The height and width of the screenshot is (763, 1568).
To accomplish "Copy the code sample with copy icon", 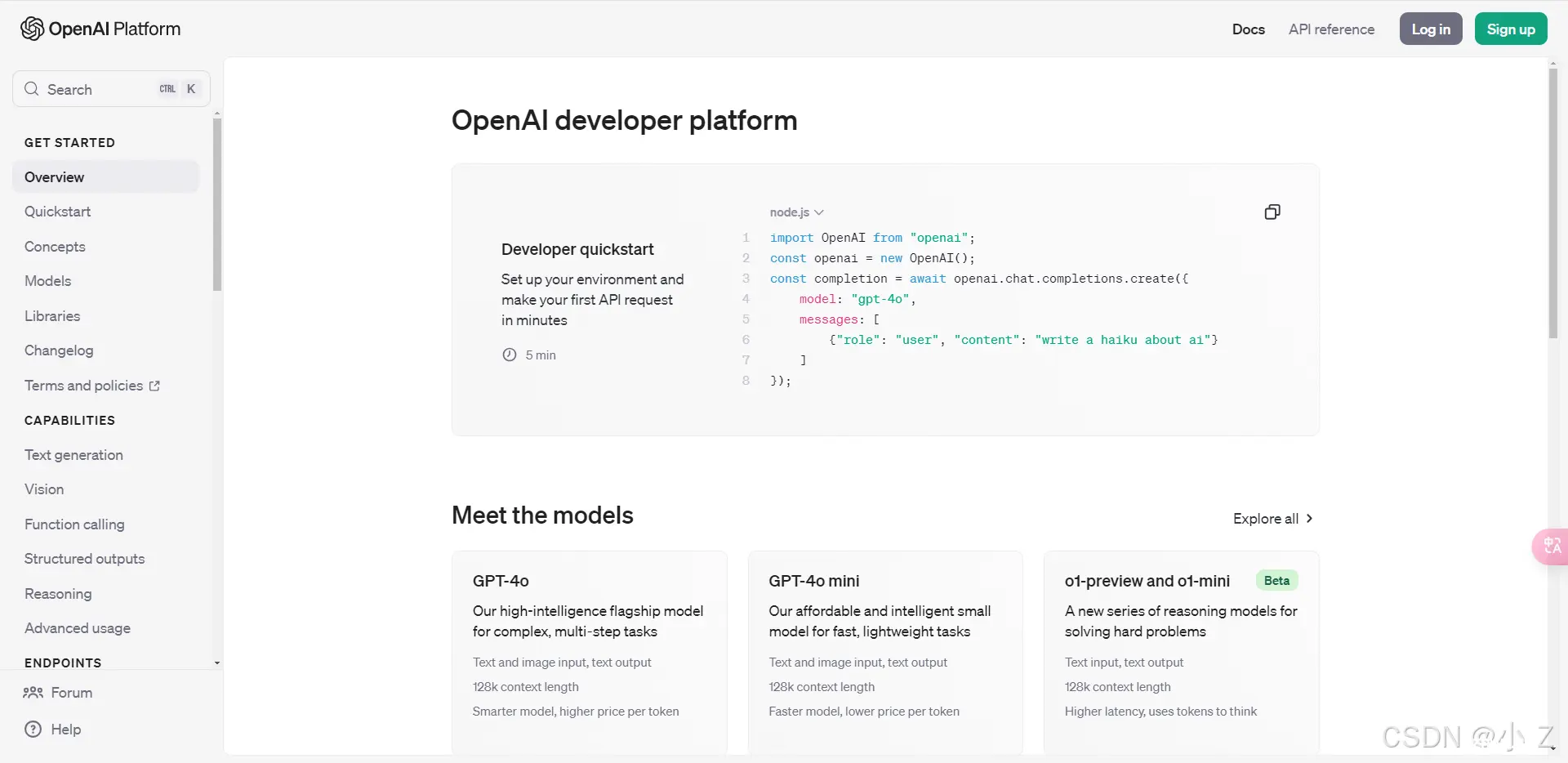I will (x=1272, y=212).
